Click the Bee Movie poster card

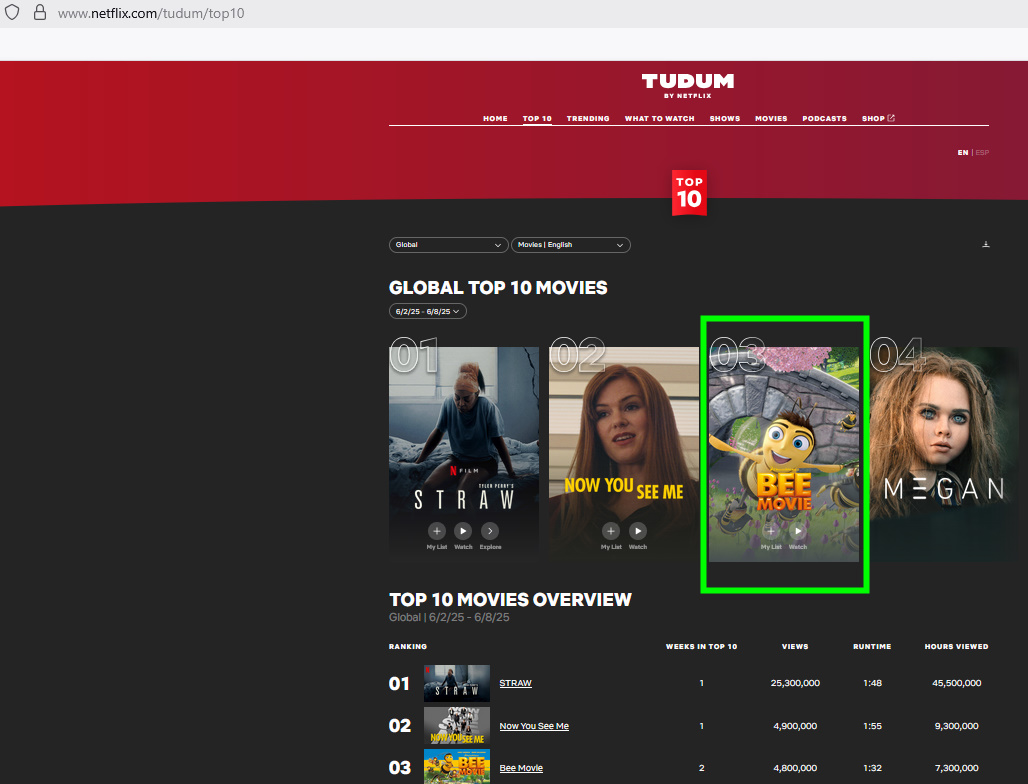pos(783,452)
